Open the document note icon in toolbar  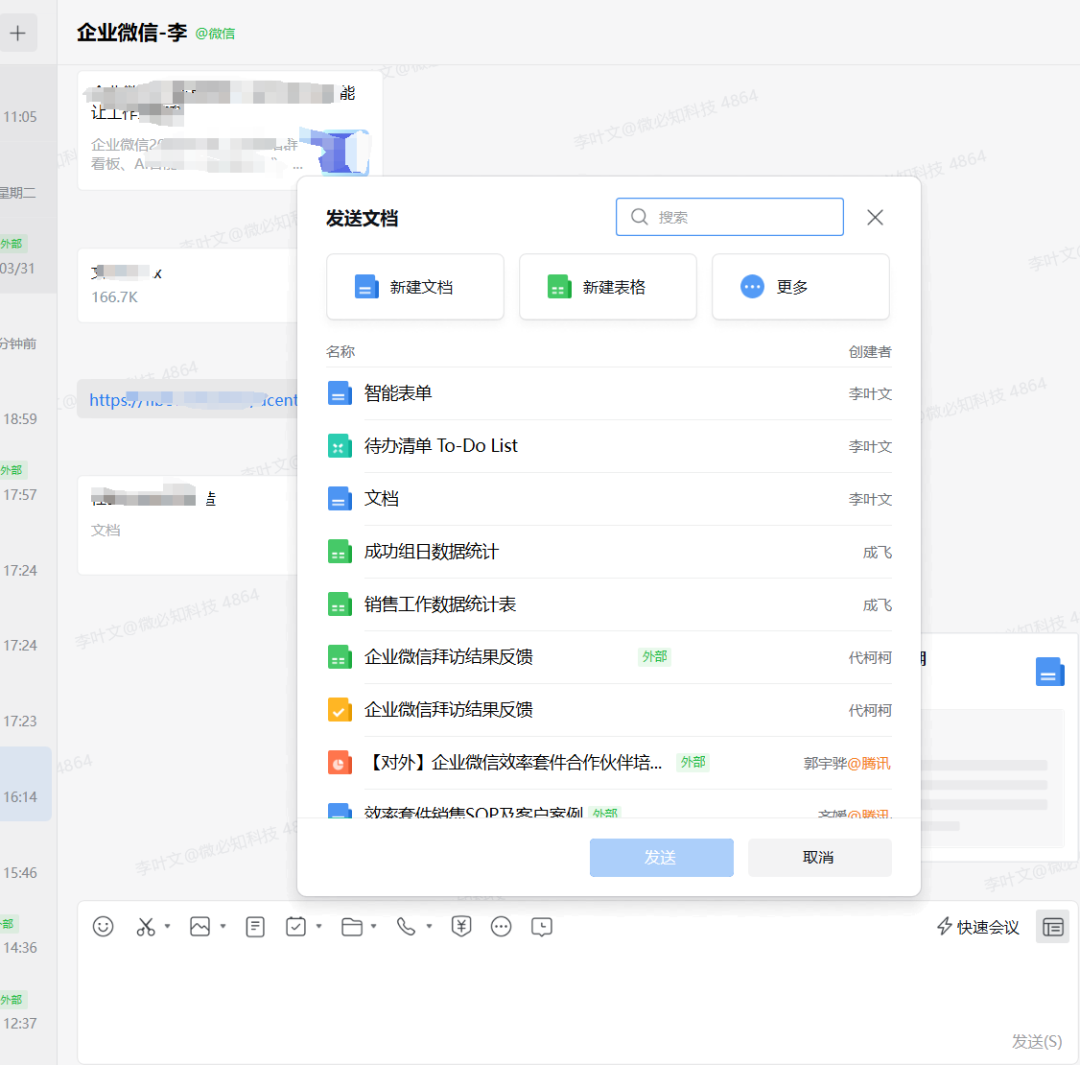(x=255, y=927)
